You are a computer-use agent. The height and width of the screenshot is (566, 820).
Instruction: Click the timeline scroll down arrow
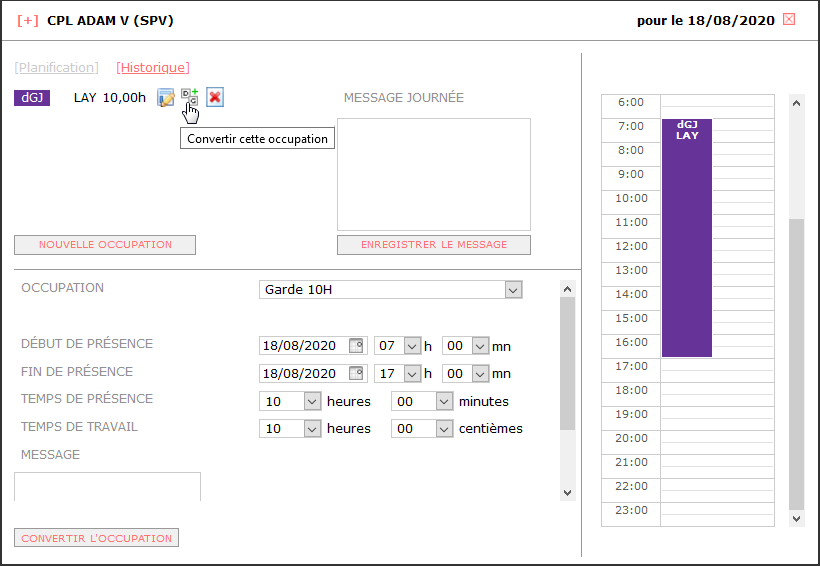[x=796, y=518]
